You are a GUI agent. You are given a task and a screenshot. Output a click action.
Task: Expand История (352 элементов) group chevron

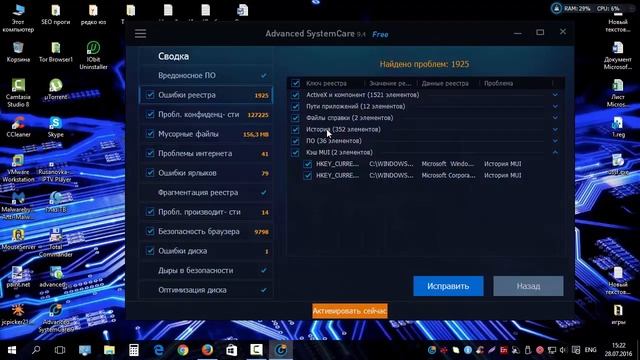coord(555,129)
